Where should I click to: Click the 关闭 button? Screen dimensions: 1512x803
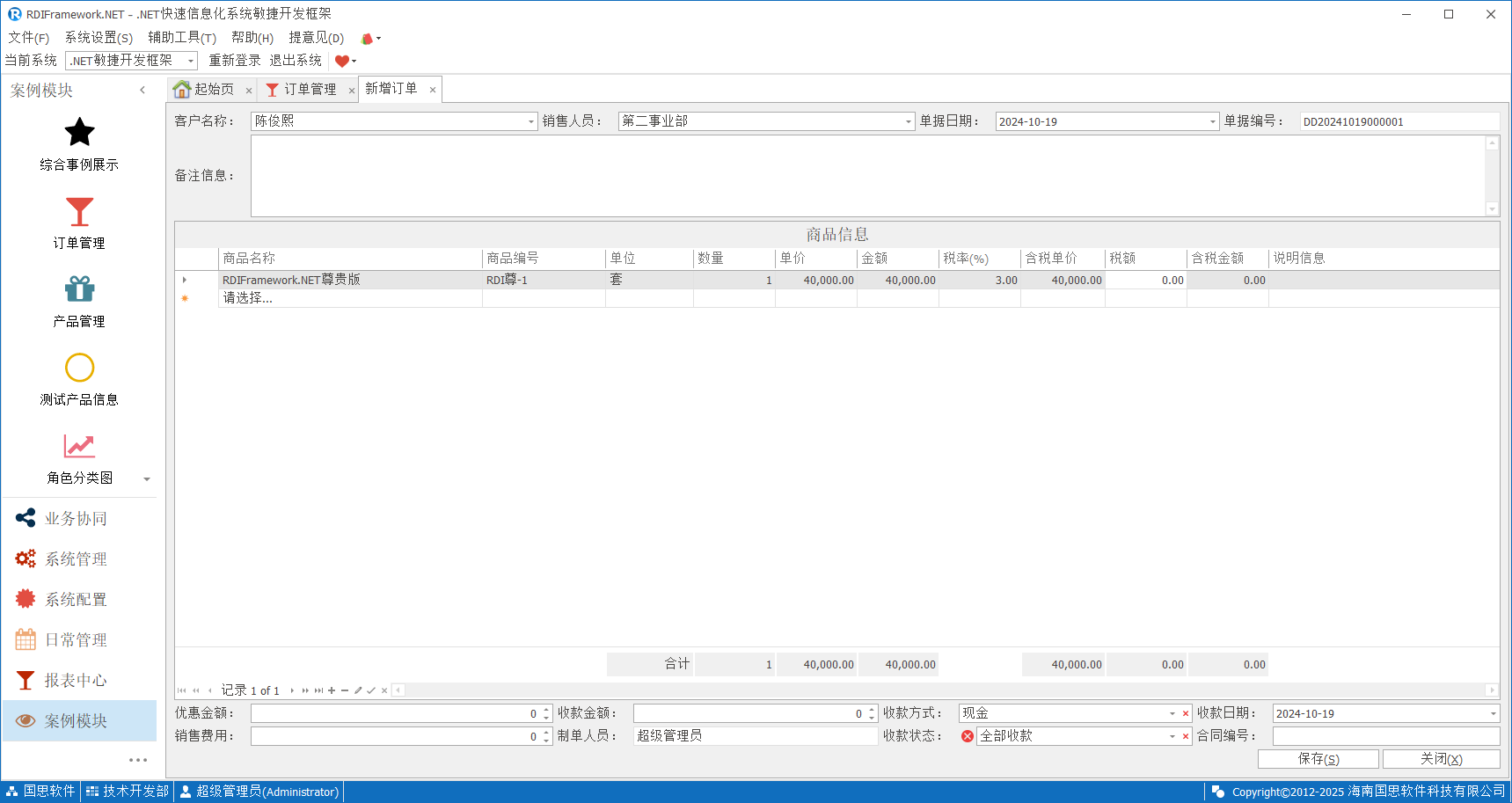(x=1441, y=759)
